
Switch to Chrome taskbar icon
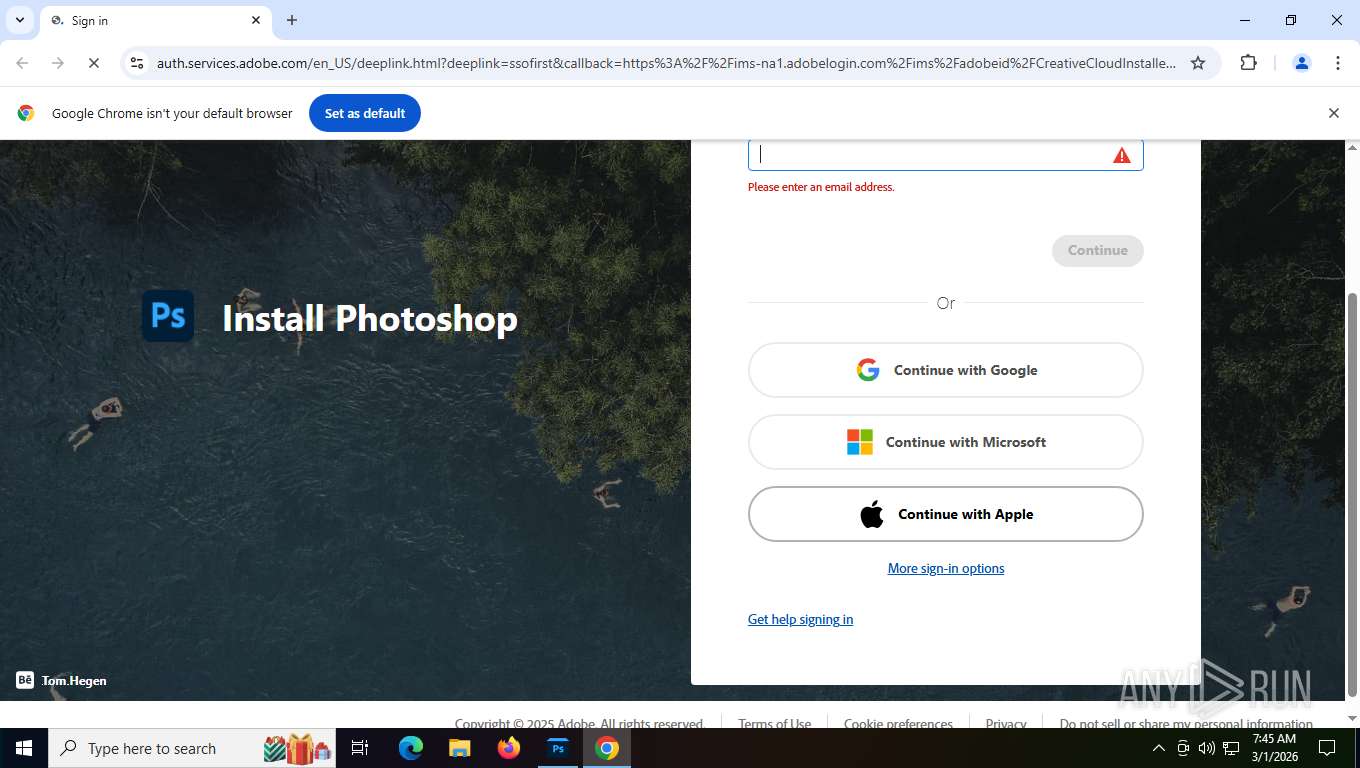tap(607, 748)
